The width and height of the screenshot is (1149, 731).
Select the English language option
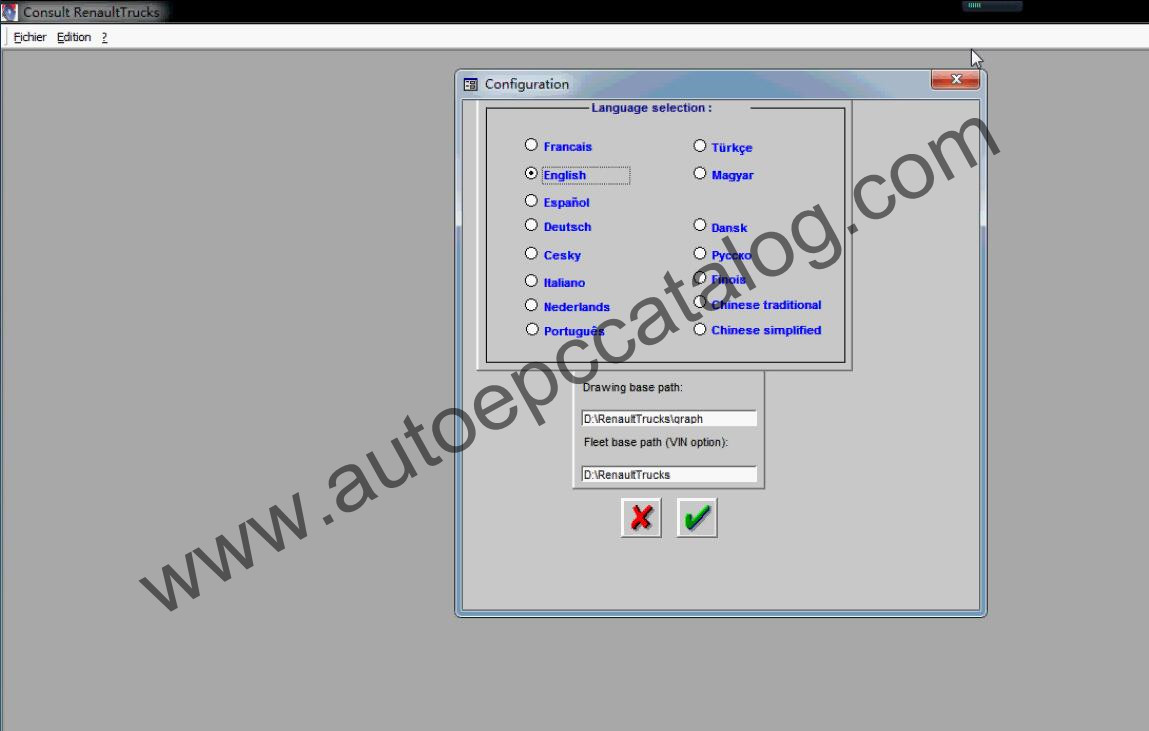[532, 173]
